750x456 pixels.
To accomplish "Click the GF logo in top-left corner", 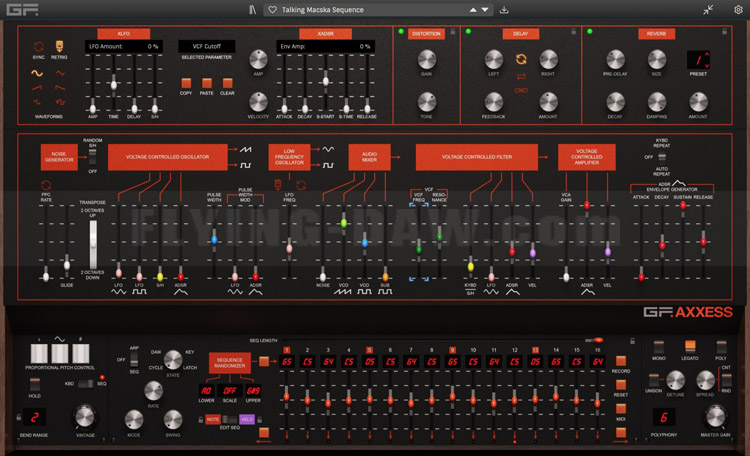I will coord(22,10).
